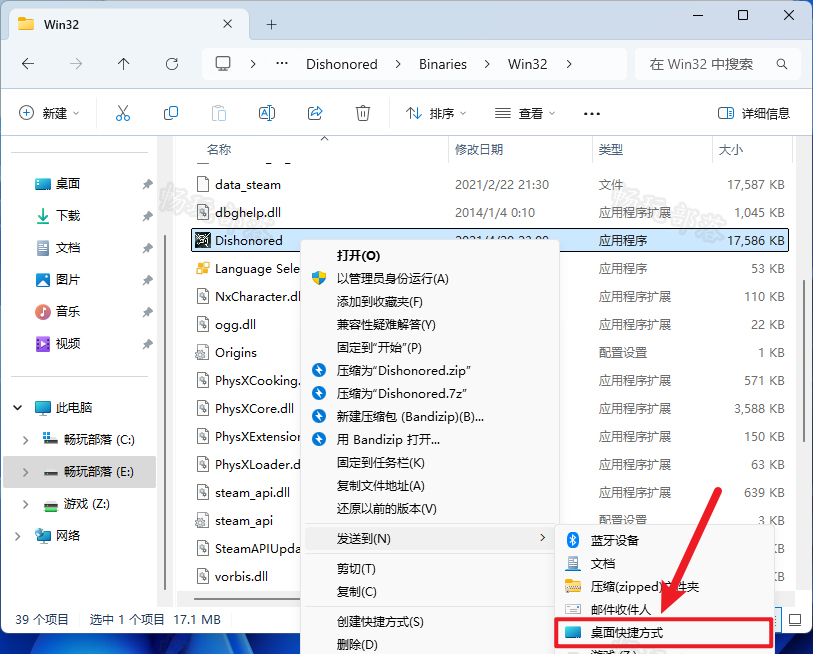
Task: Click Binaries in the address bar
Action: pyautogui.click(x=443, y=64)
